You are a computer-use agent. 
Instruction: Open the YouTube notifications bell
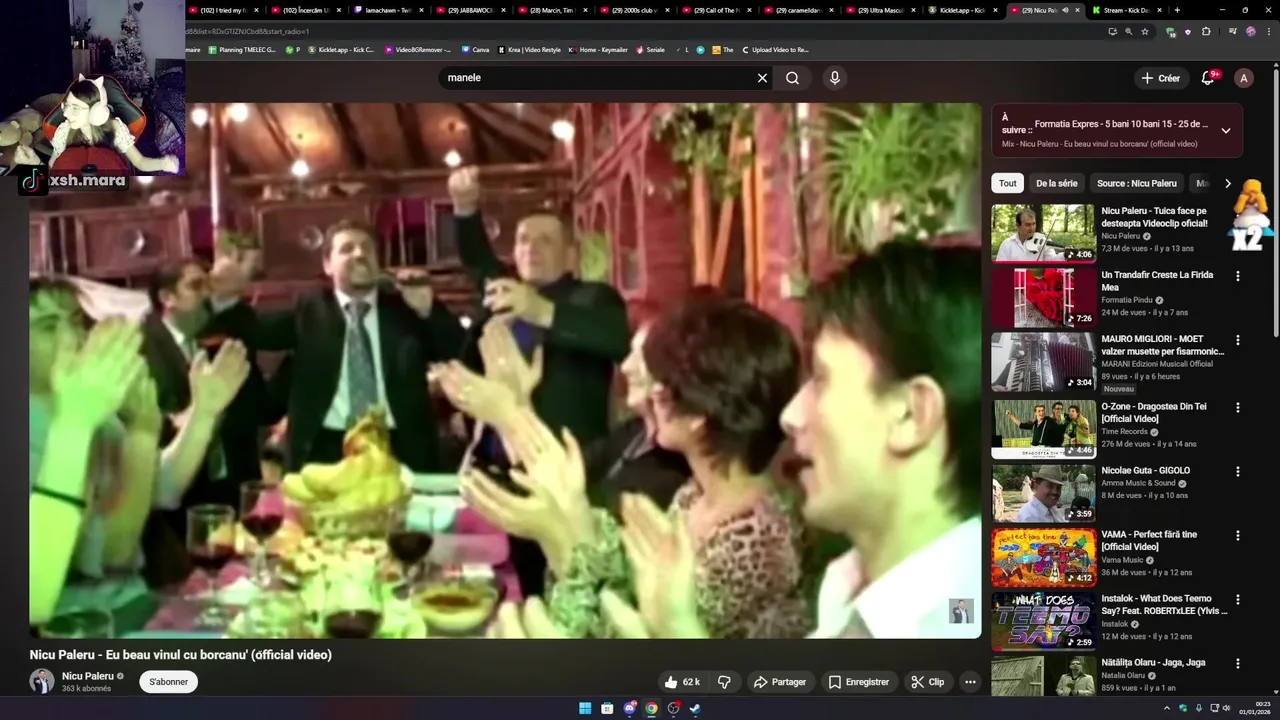tap(1208, 78)
